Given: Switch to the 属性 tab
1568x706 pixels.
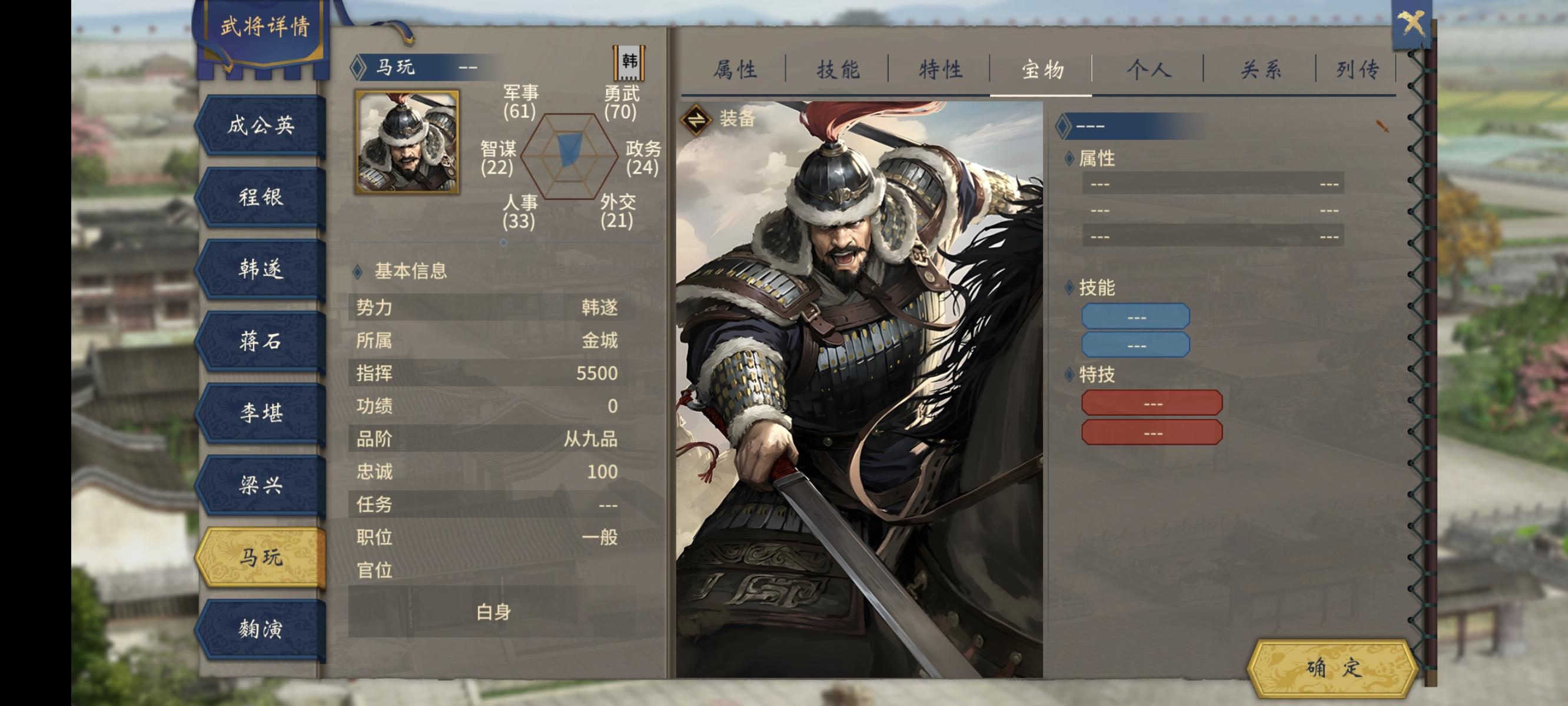Looking at the screenshot, I should pyautogui.click(x=735, y=70).
